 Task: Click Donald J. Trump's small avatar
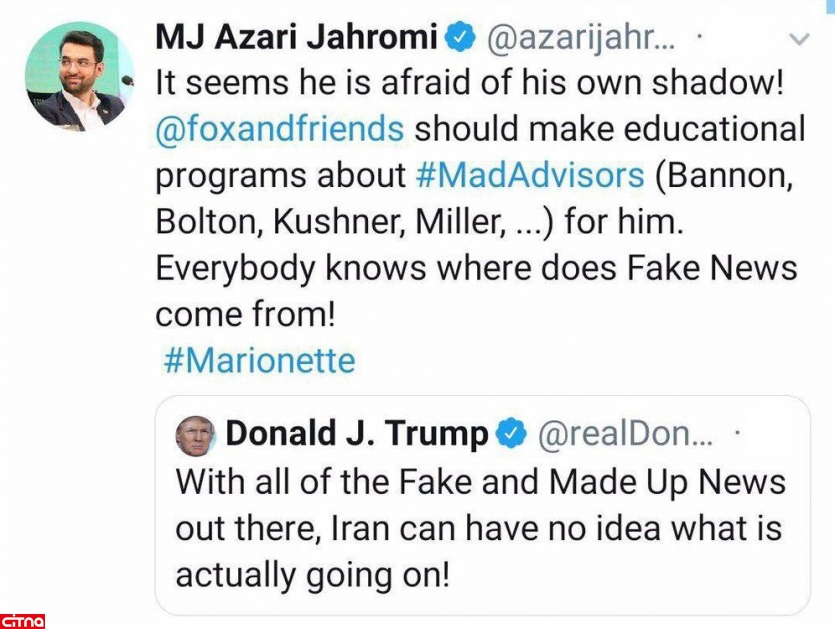click(x=195, y=434)
